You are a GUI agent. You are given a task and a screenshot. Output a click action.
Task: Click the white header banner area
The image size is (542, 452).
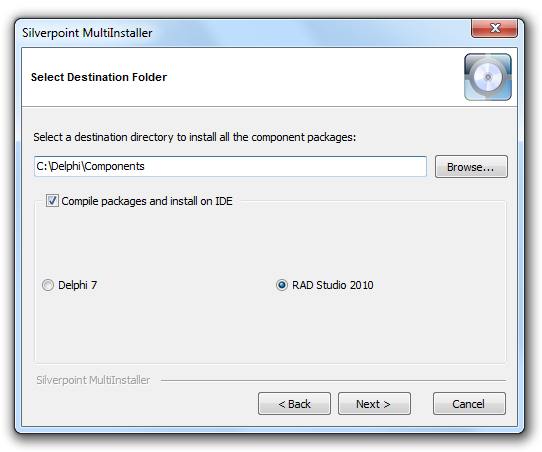coord(242,77)
